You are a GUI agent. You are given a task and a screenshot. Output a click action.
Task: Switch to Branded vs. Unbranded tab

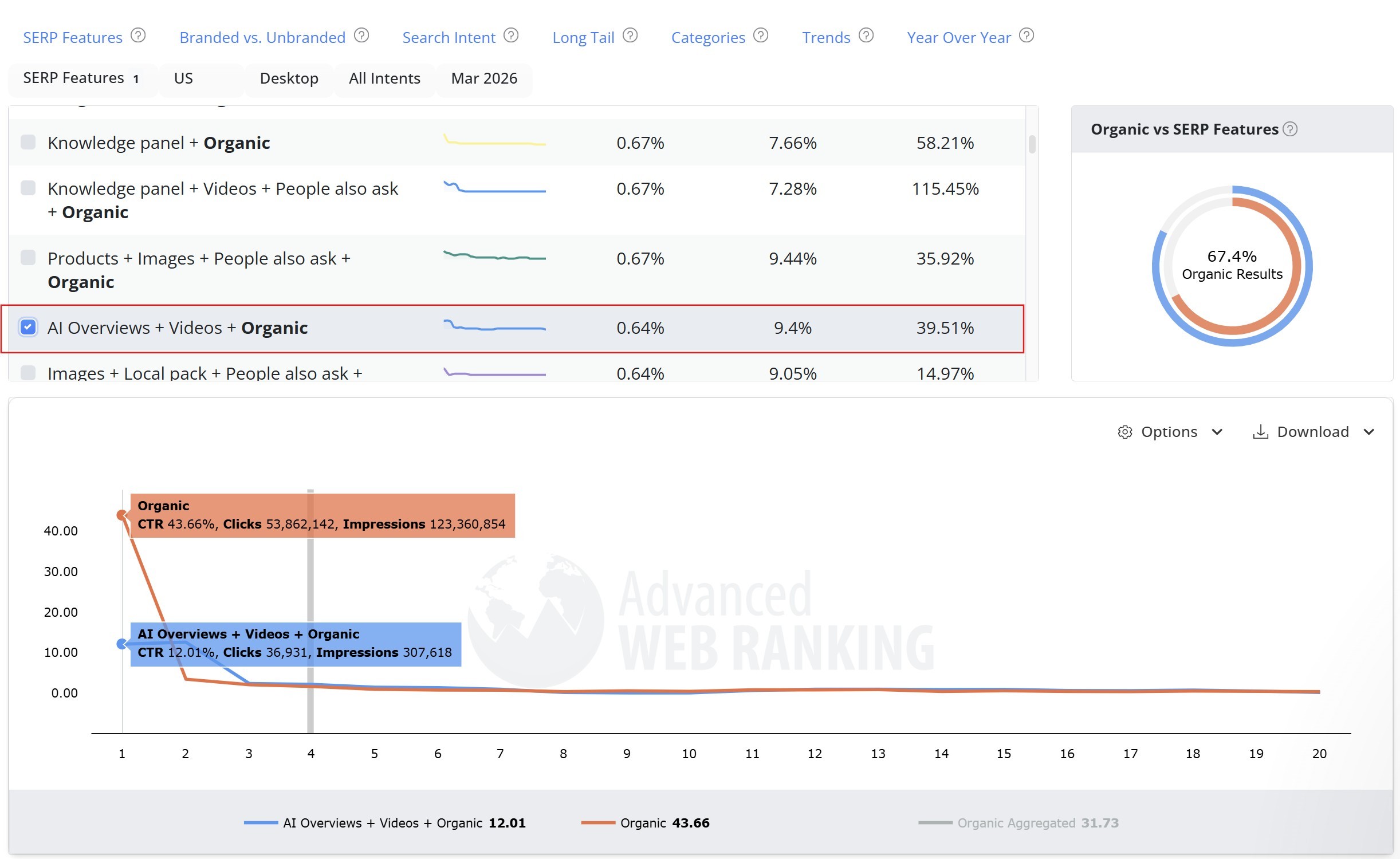262,38
